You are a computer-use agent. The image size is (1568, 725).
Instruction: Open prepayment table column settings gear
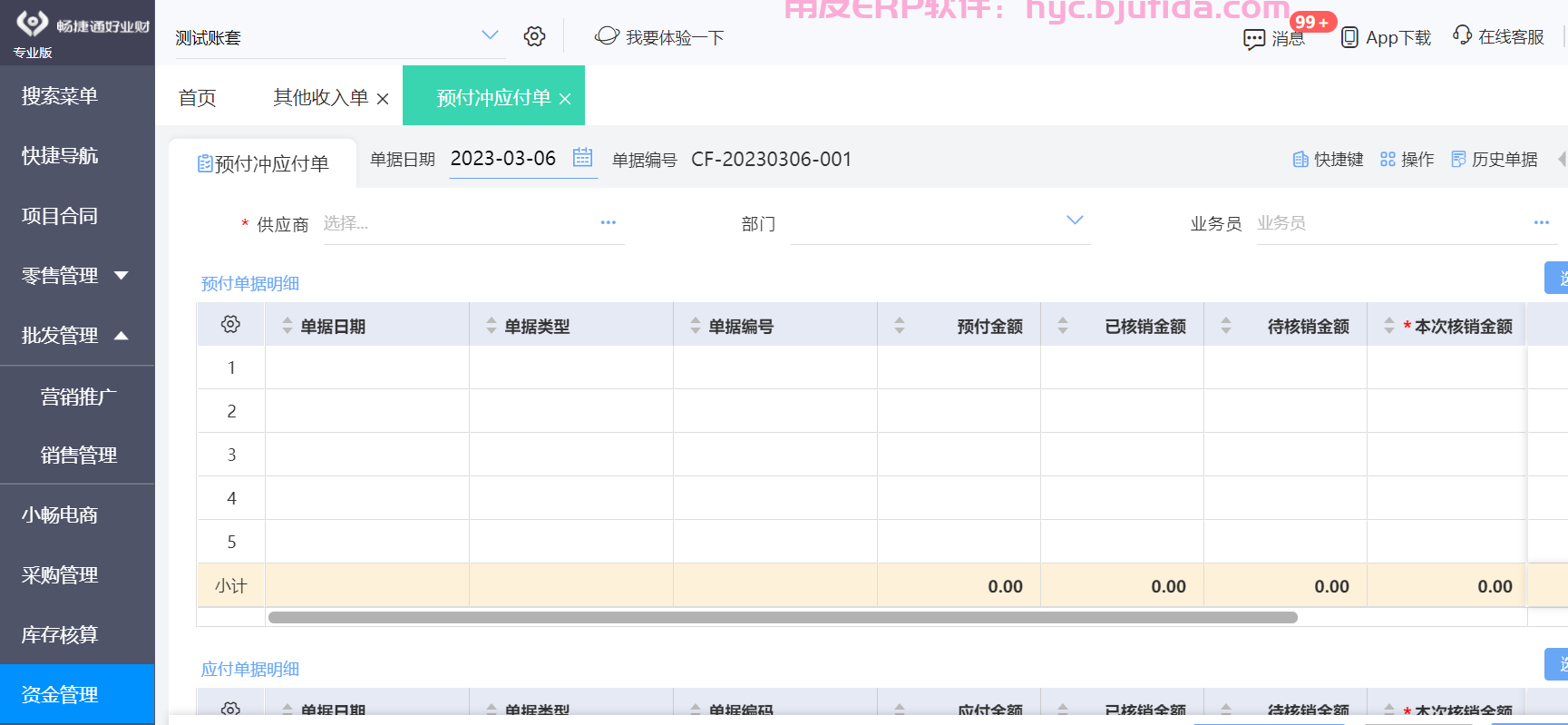pyautogui.click(x=230, y=325)
